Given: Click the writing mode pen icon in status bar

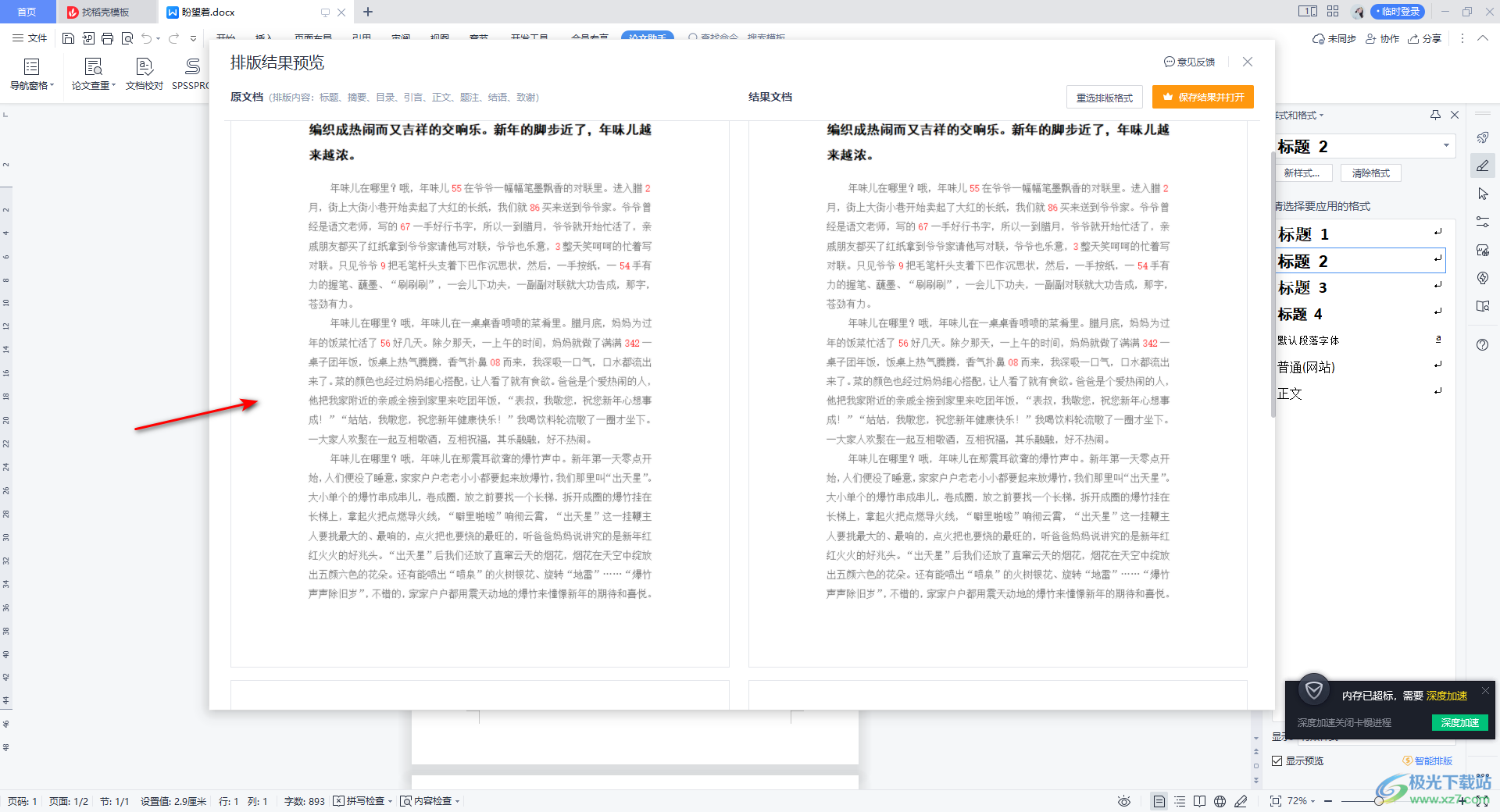Looking at the screenshot, I should tap(1241, 801).
